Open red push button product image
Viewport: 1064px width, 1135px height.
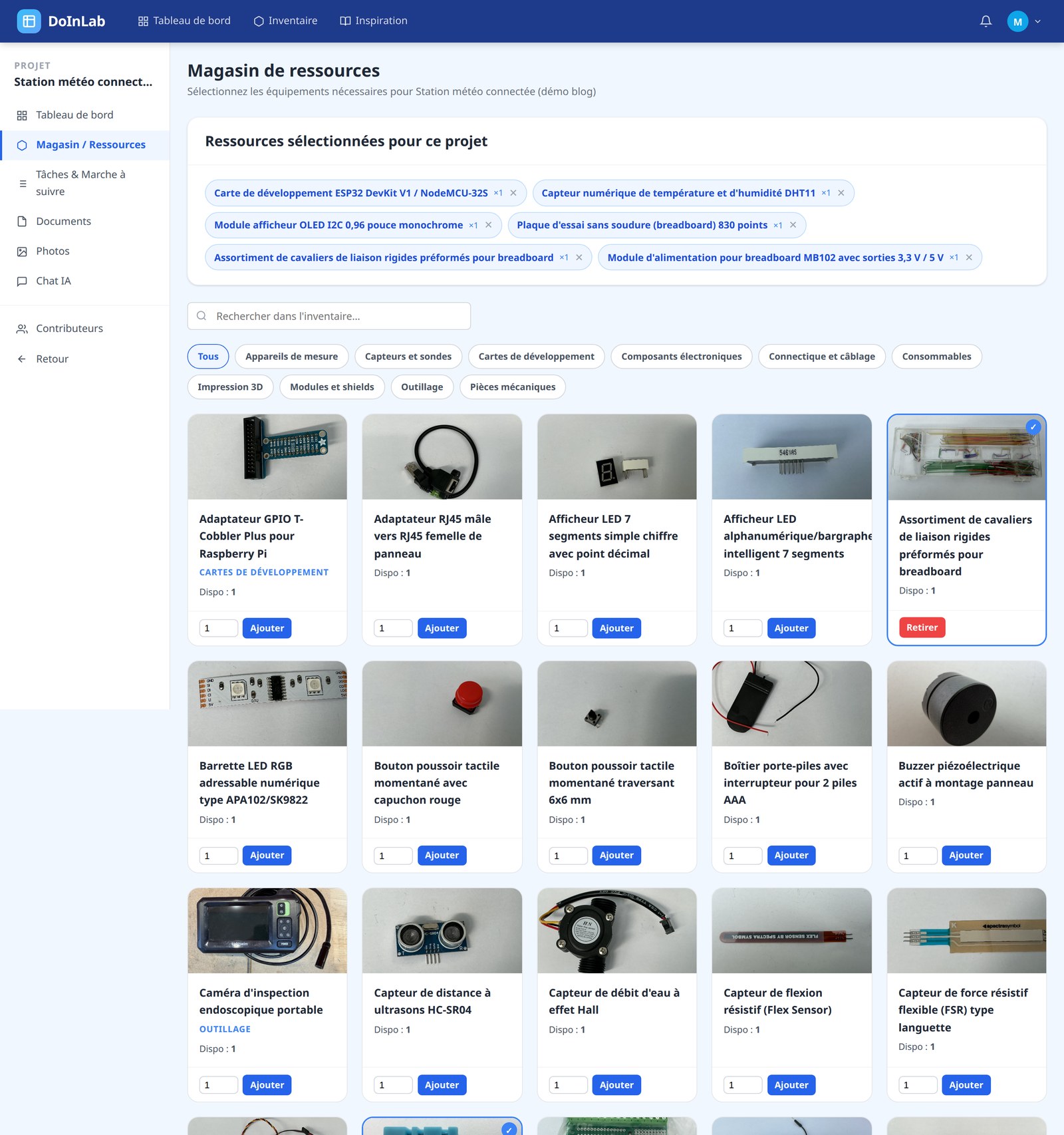[x=442, y=704]
